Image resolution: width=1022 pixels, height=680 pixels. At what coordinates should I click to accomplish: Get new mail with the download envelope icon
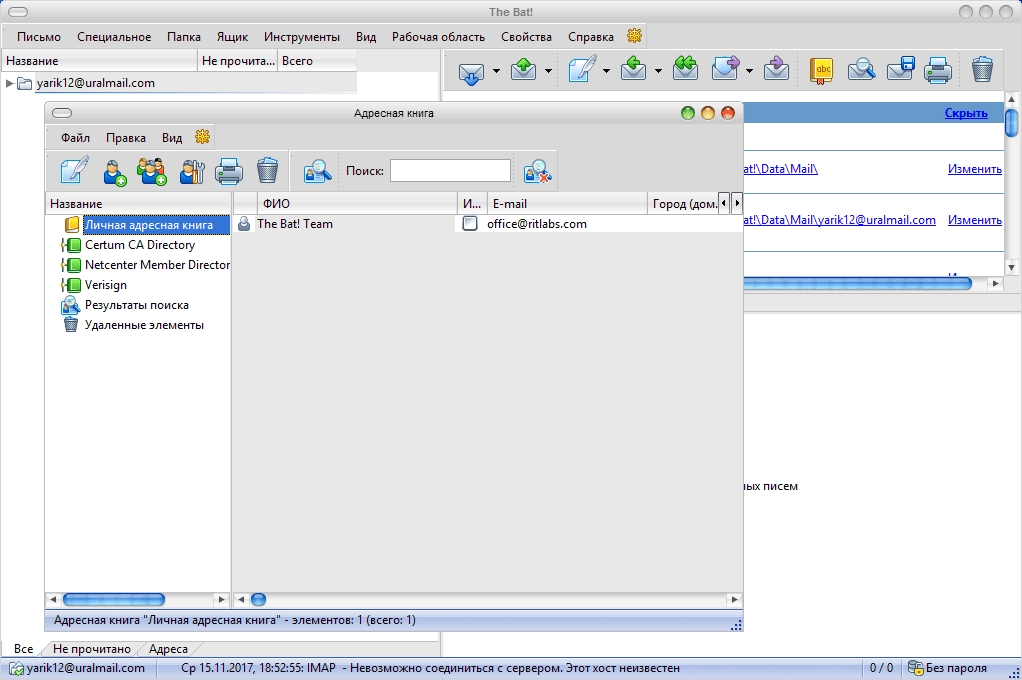471,70
